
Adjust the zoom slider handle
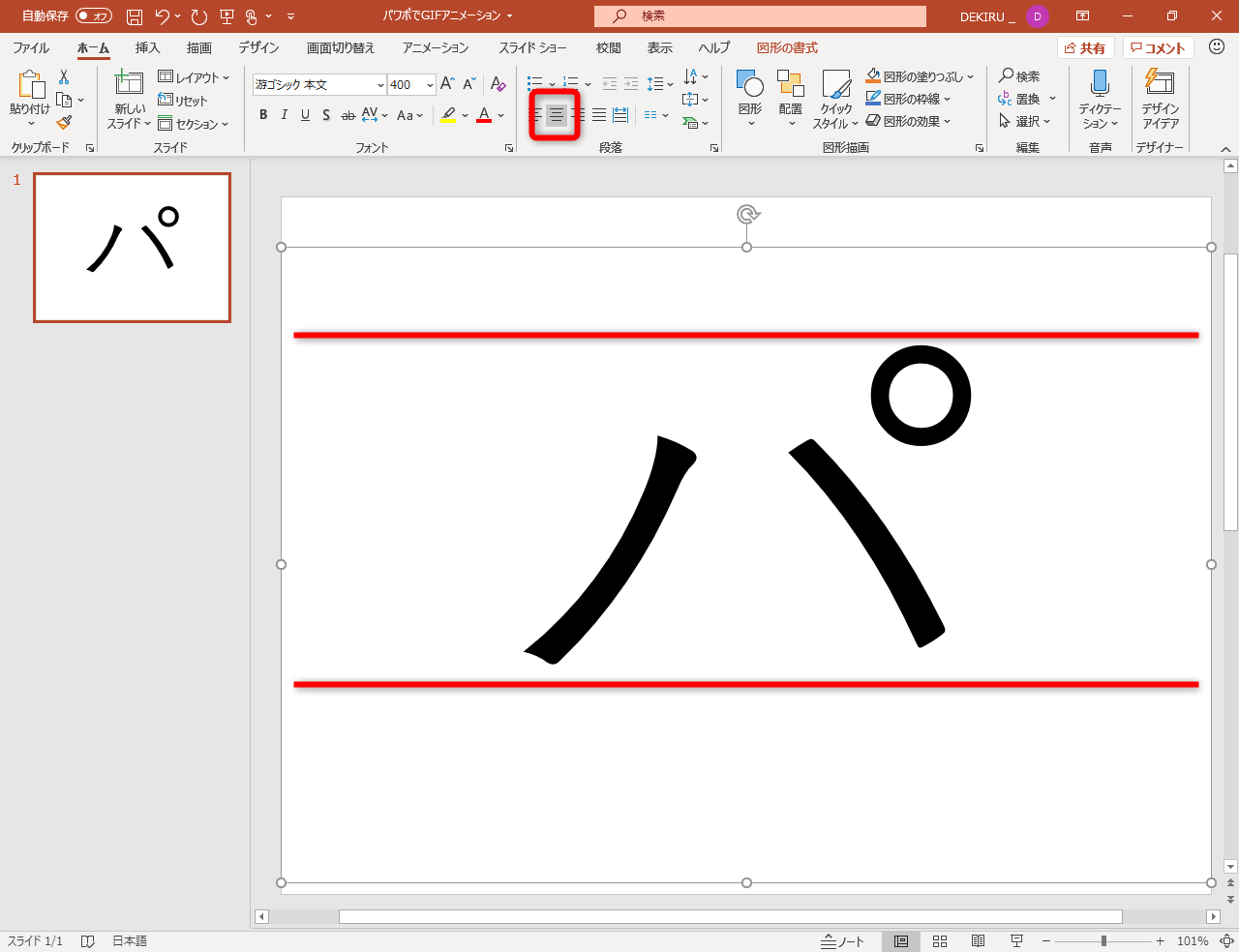1103,941
